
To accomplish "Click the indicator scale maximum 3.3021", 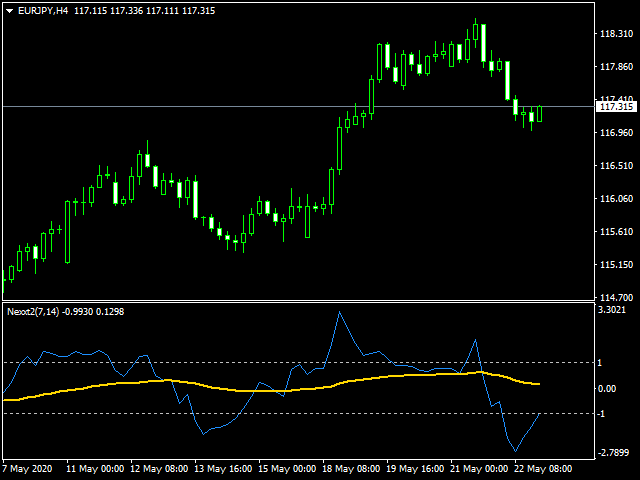I will (612, 310).
